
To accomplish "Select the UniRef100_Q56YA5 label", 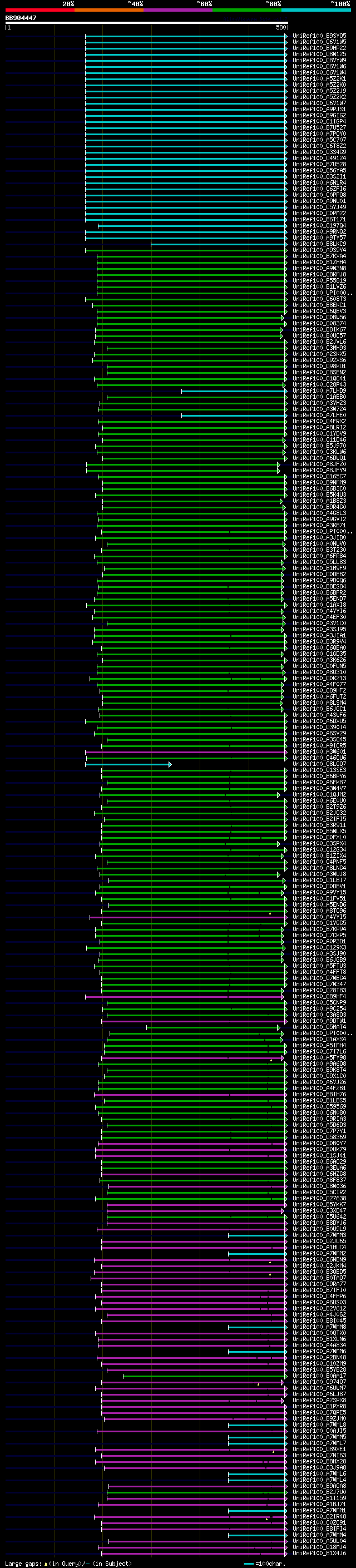I will coord(319,170).
